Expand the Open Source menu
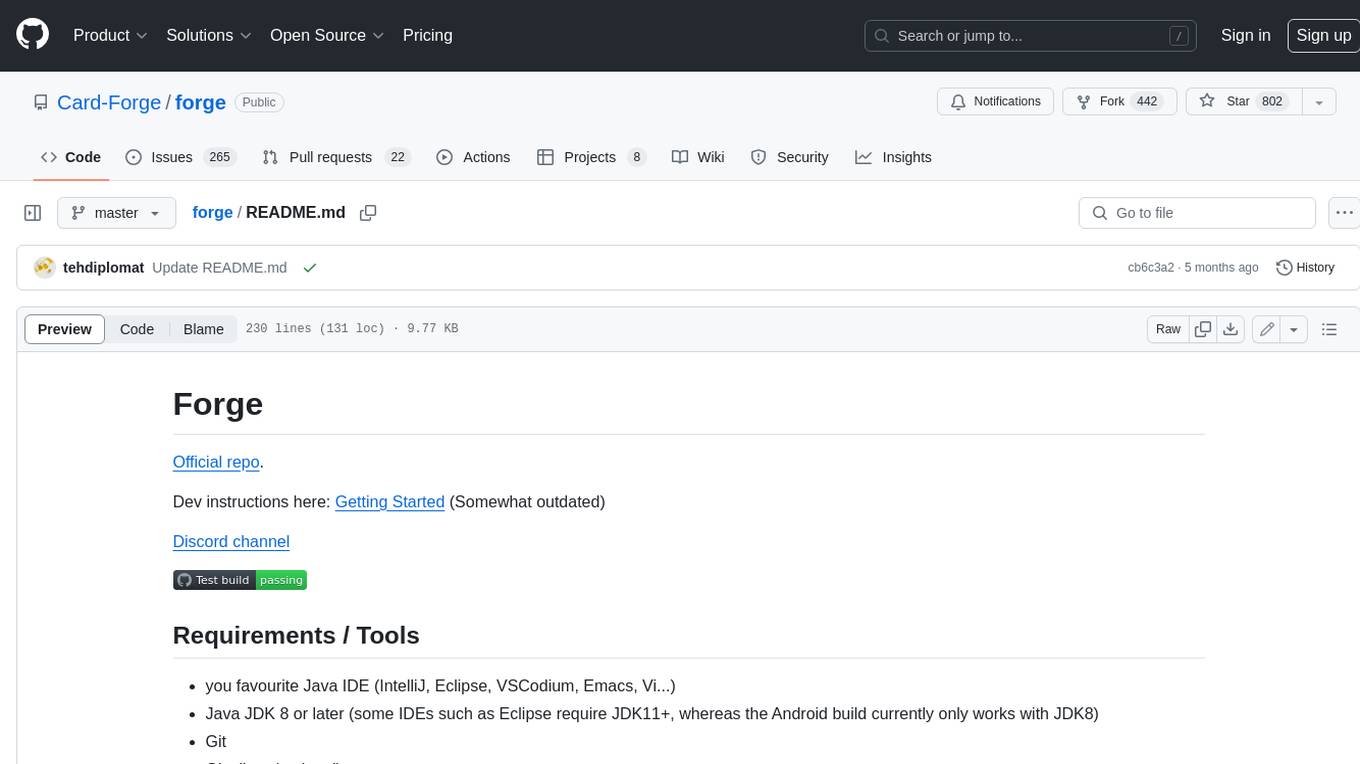 pyautogui.click(x=327, y=35)
